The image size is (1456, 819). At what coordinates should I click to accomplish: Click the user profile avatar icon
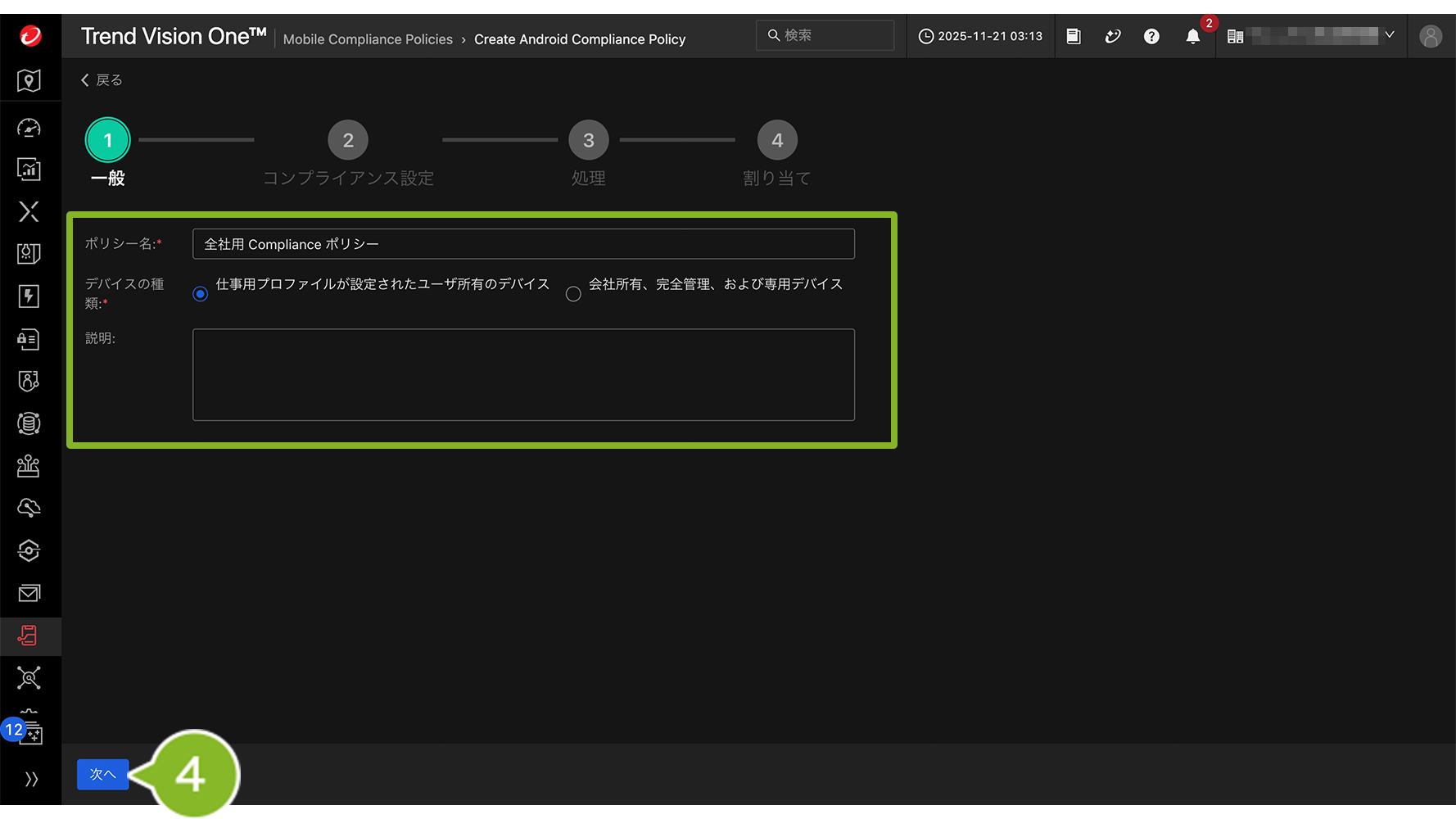click(x=1430, y=36)
